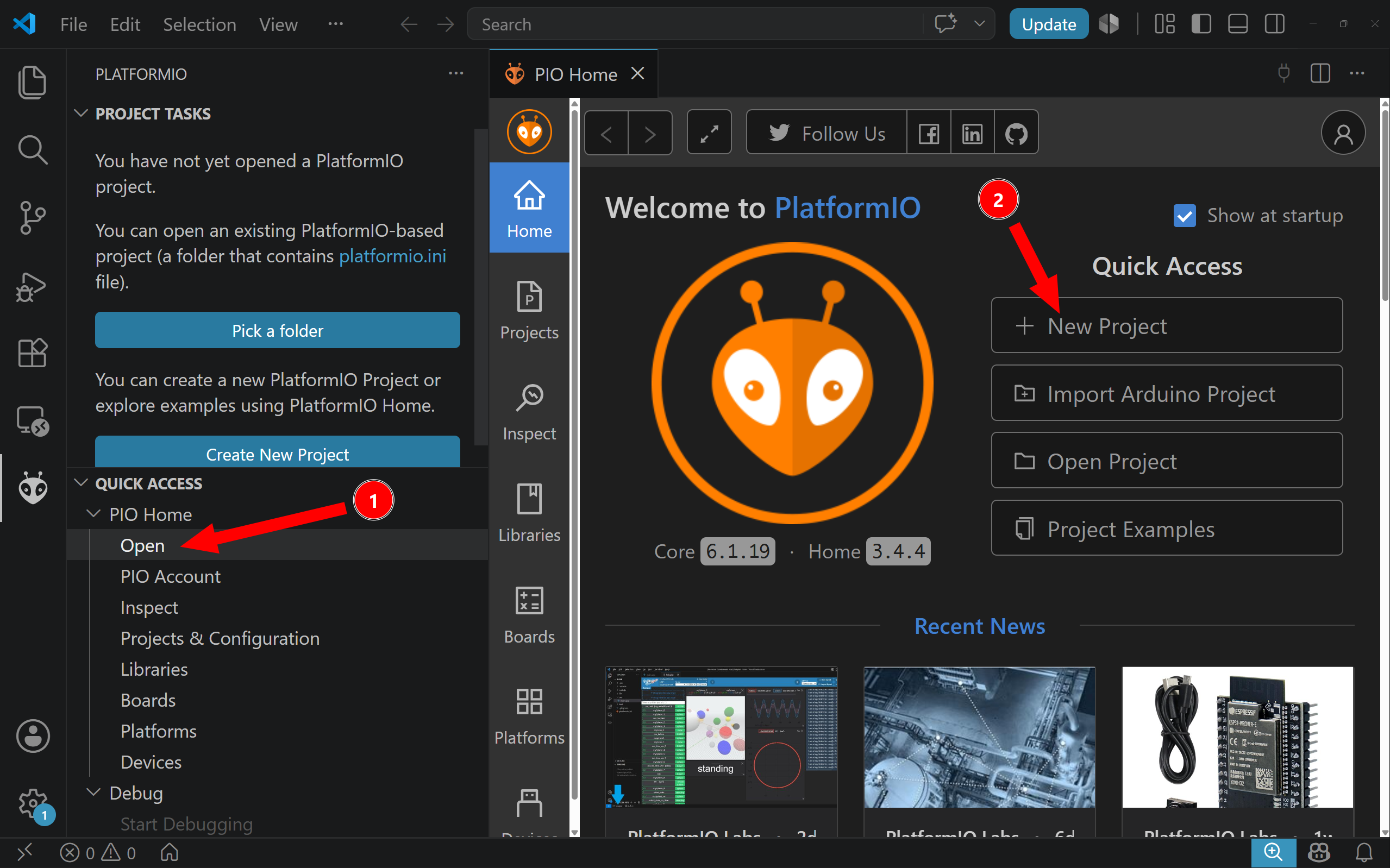Viewport: 1390px width, 868px height.
Task: Open notifications bell in status bar
Action: 1363,852
